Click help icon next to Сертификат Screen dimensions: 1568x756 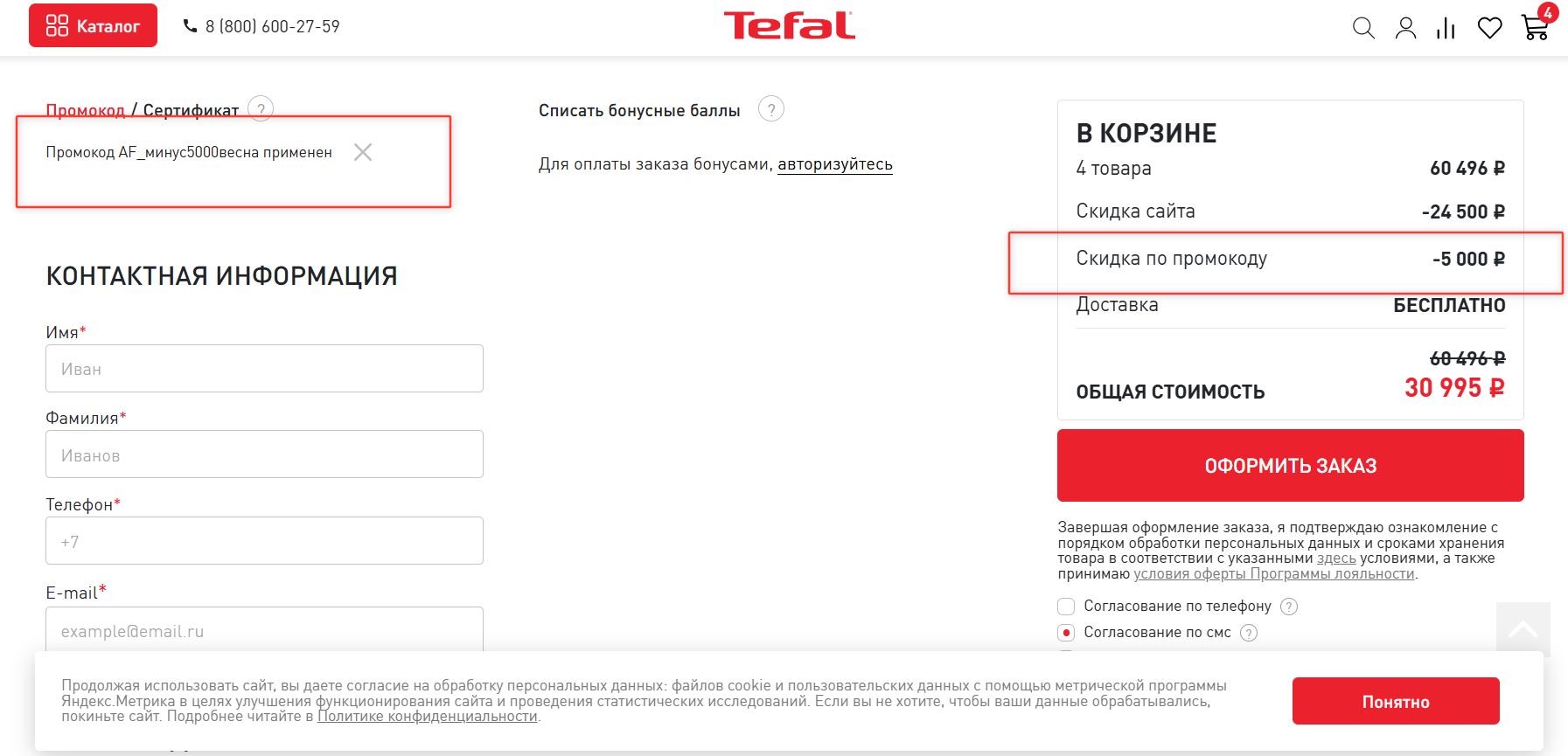(x=261, y=108)
